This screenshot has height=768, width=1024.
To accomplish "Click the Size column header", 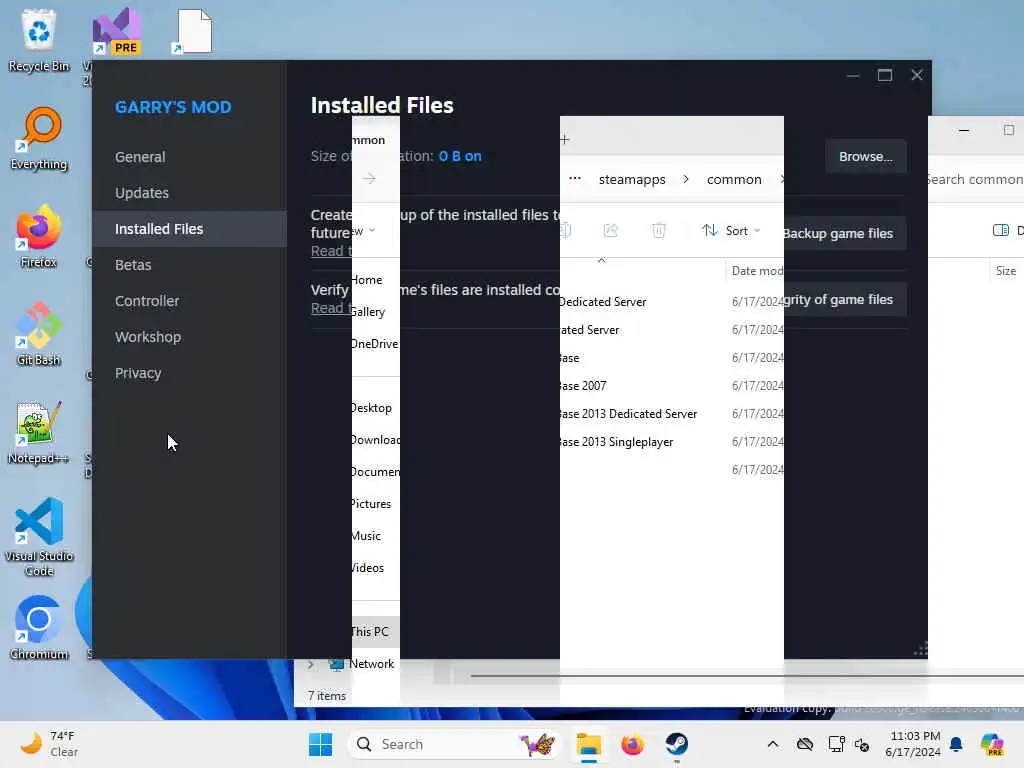I will 1006,270.
